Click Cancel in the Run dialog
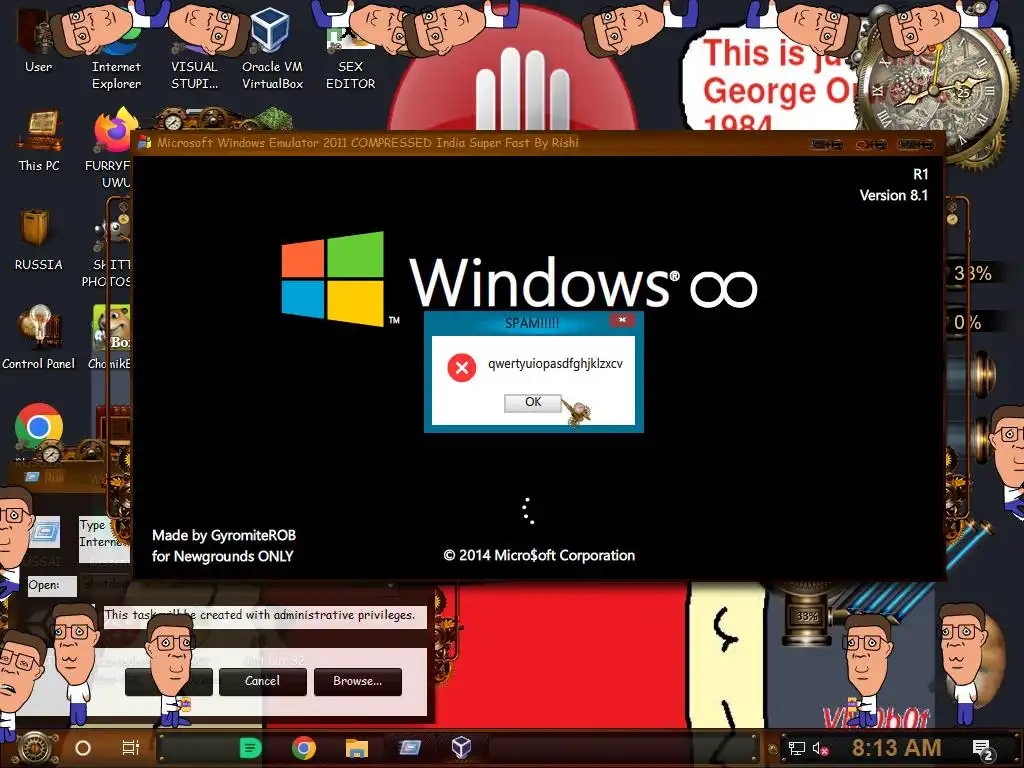Screen dimensions: 1024x768 [x=263, y=681]
